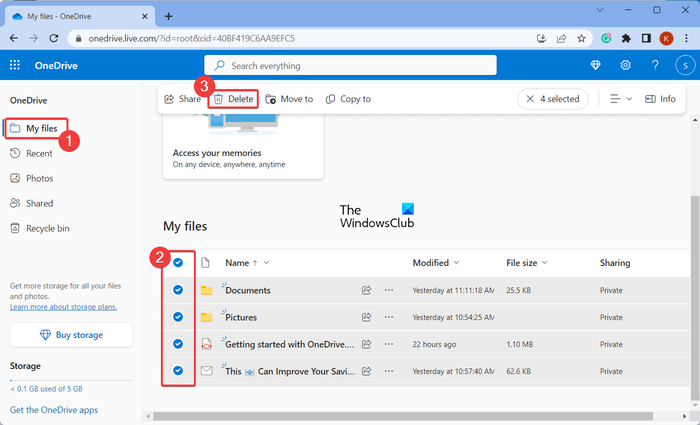Open more options for Documents folder

(389, 290)
